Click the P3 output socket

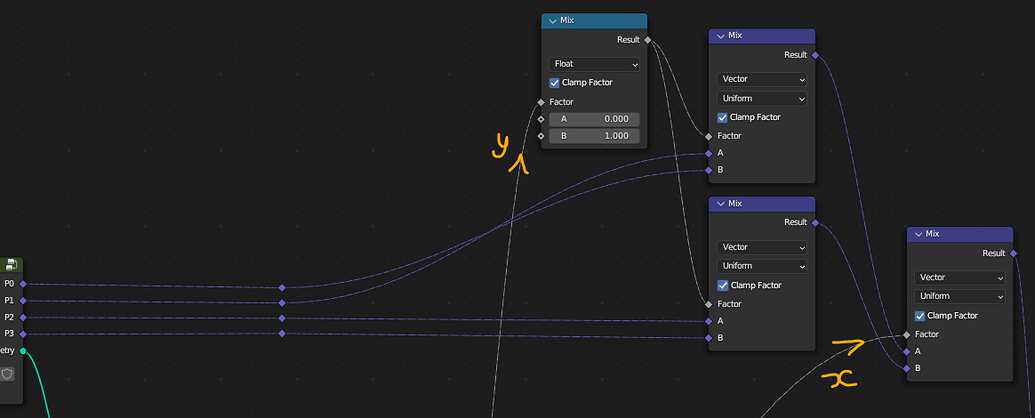tap(23, 334)
